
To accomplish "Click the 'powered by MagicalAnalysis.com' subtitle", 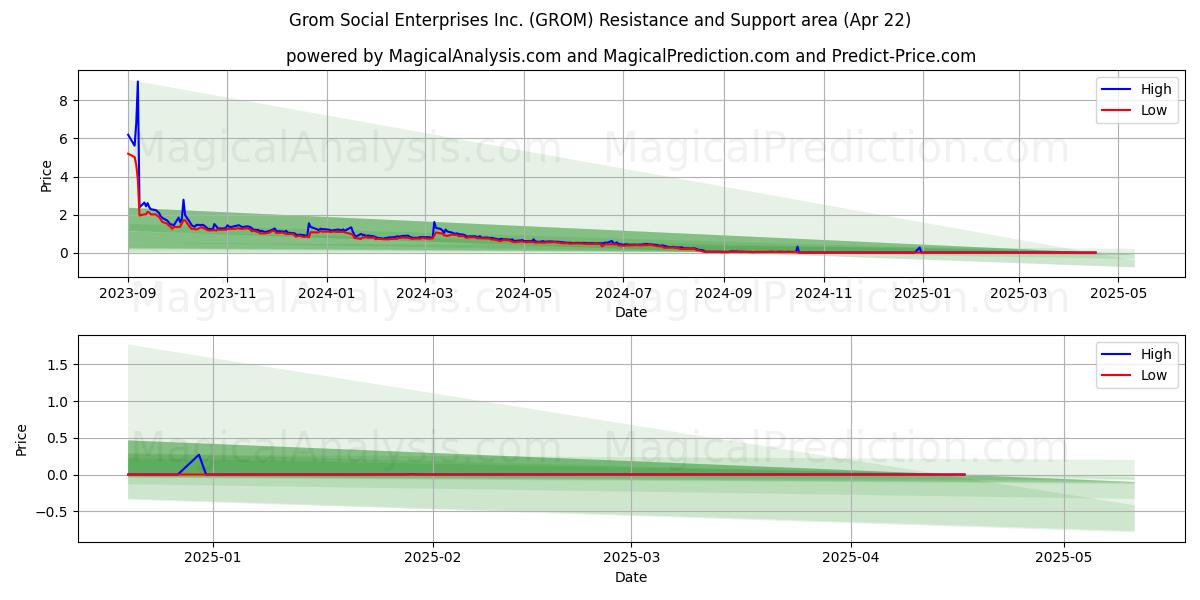I will (631, 56).
